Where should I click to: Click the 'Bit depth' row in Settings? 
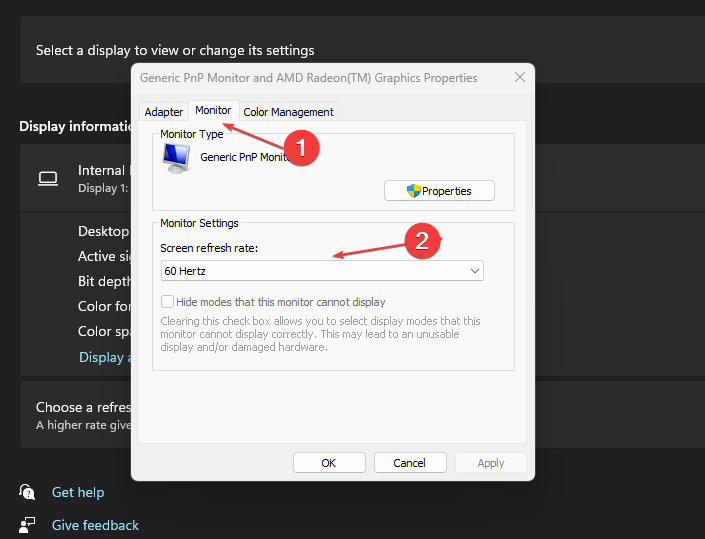[104, 281]
